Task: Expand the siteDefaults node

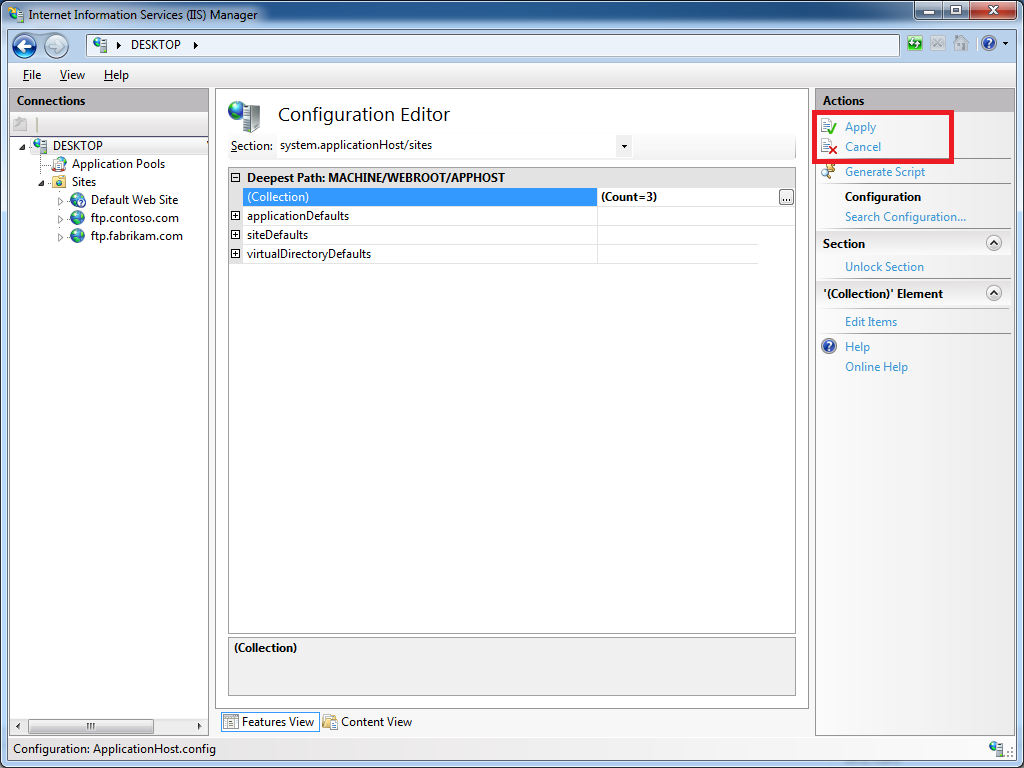Action: click(x=236, y=235)
